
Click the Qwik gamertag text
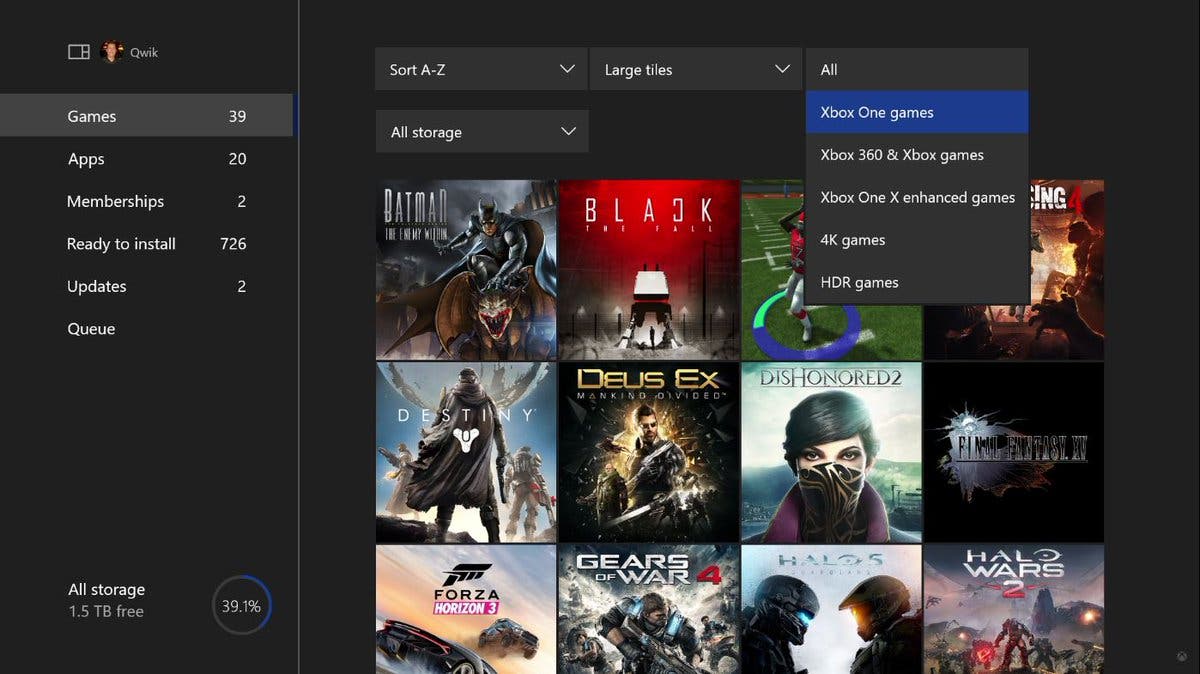tap(144, 53)
